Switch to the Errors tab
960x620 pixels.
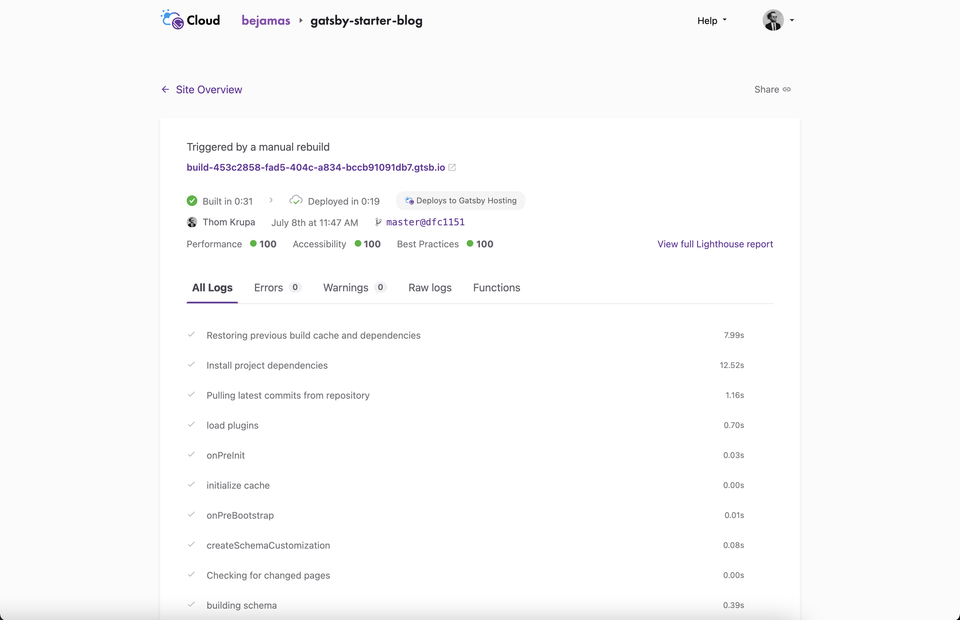277,288
